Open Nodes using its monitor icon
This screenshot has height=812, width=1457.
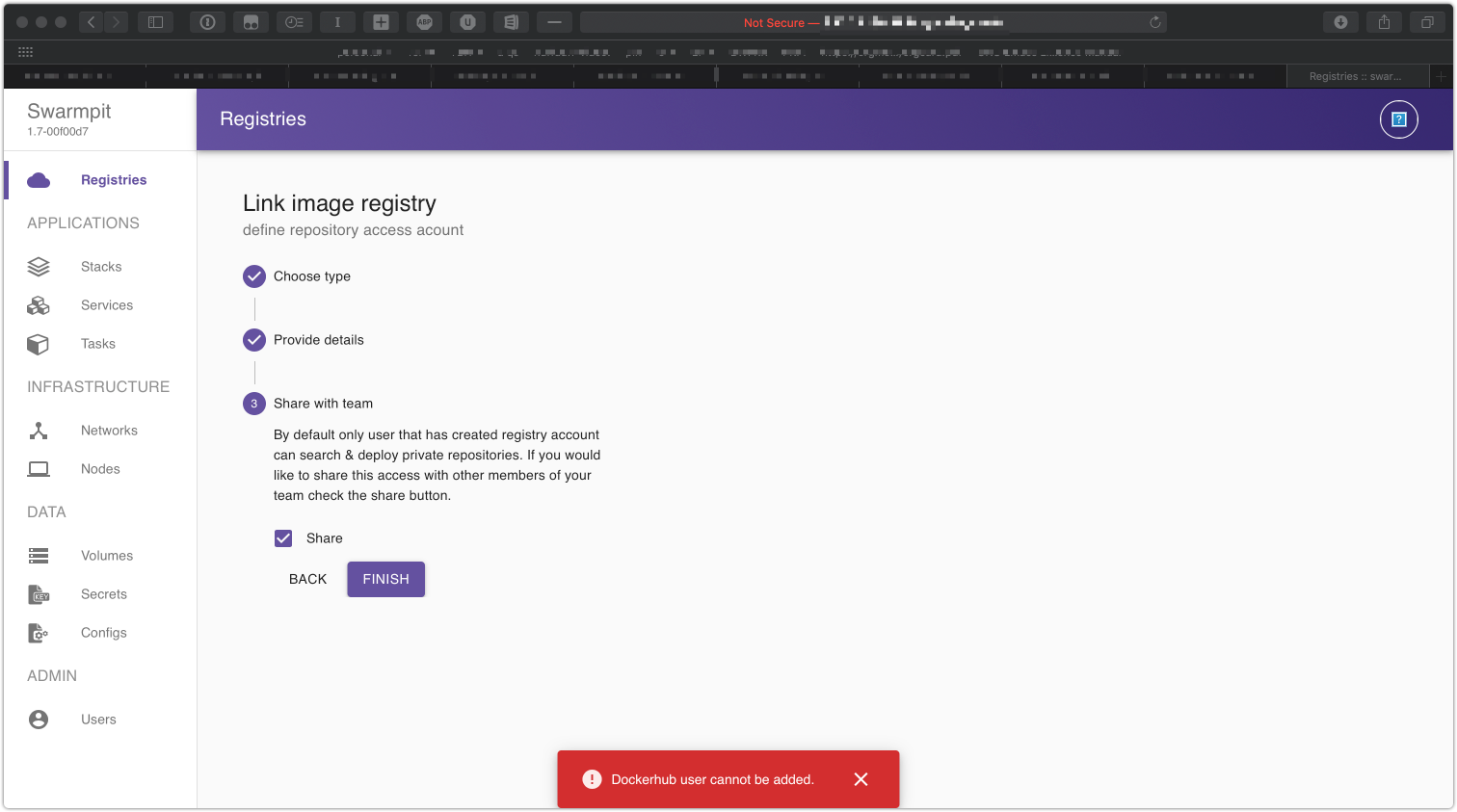(x=39, y=469)
